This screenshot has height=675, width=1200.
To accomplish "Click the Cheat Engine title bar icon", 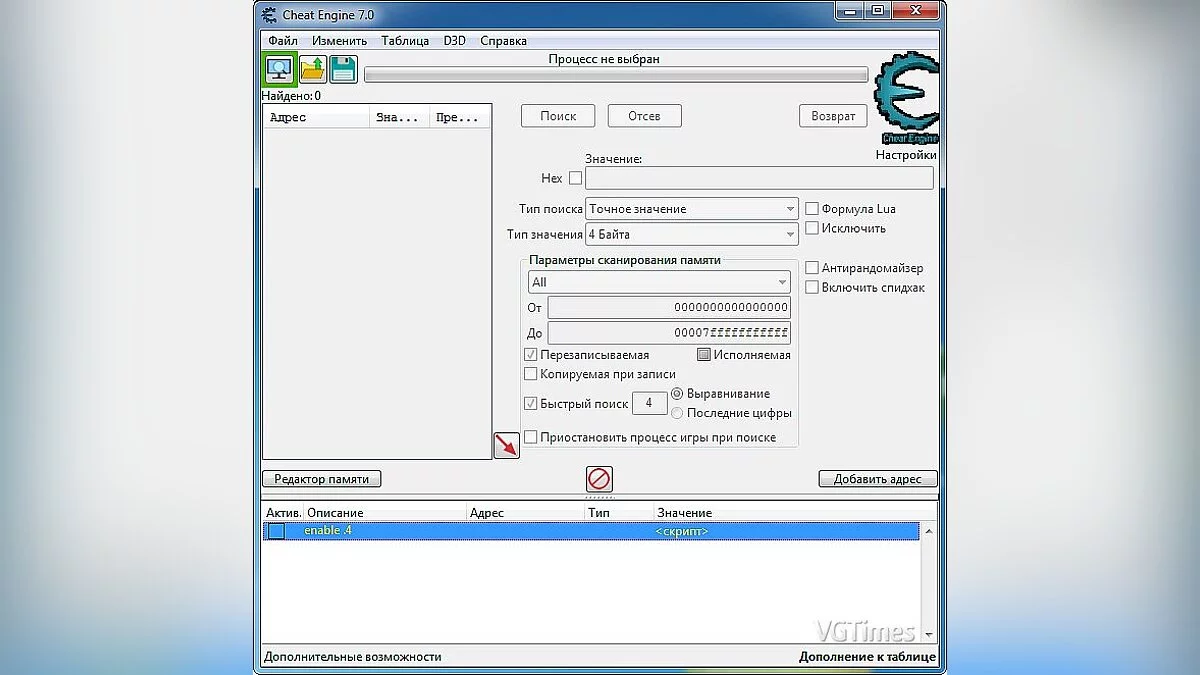I will click(268, 14).
